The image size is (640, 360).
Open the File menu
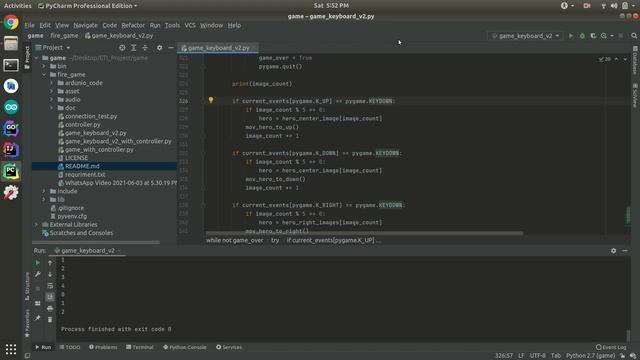pos(29,25)
